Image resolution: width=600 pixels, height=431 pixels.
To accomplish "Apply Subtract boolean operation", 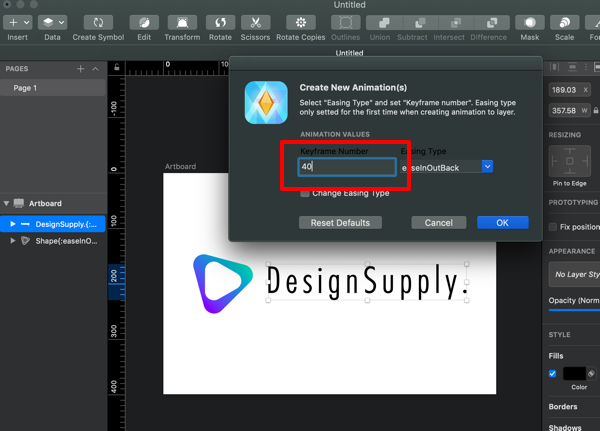I will (x=420, y=23).
